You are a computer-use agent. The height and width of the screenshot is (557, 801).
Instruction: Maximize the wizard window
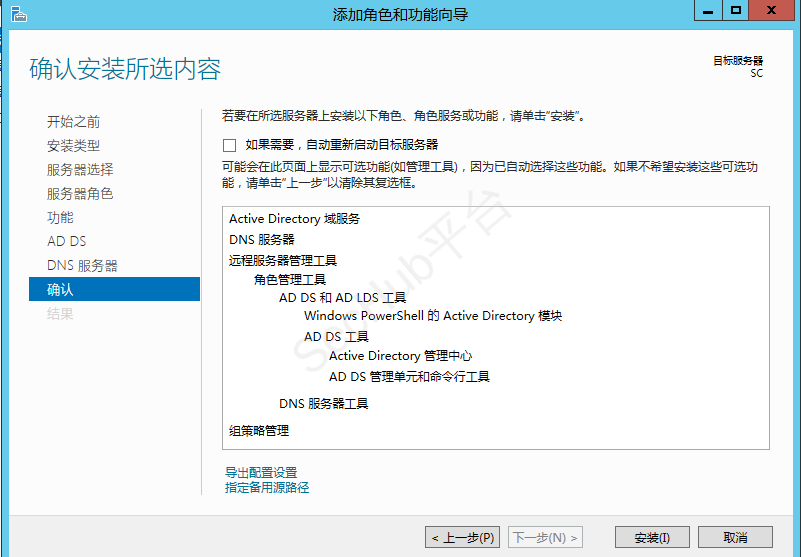pyautogui.click(x=736, y=10)
